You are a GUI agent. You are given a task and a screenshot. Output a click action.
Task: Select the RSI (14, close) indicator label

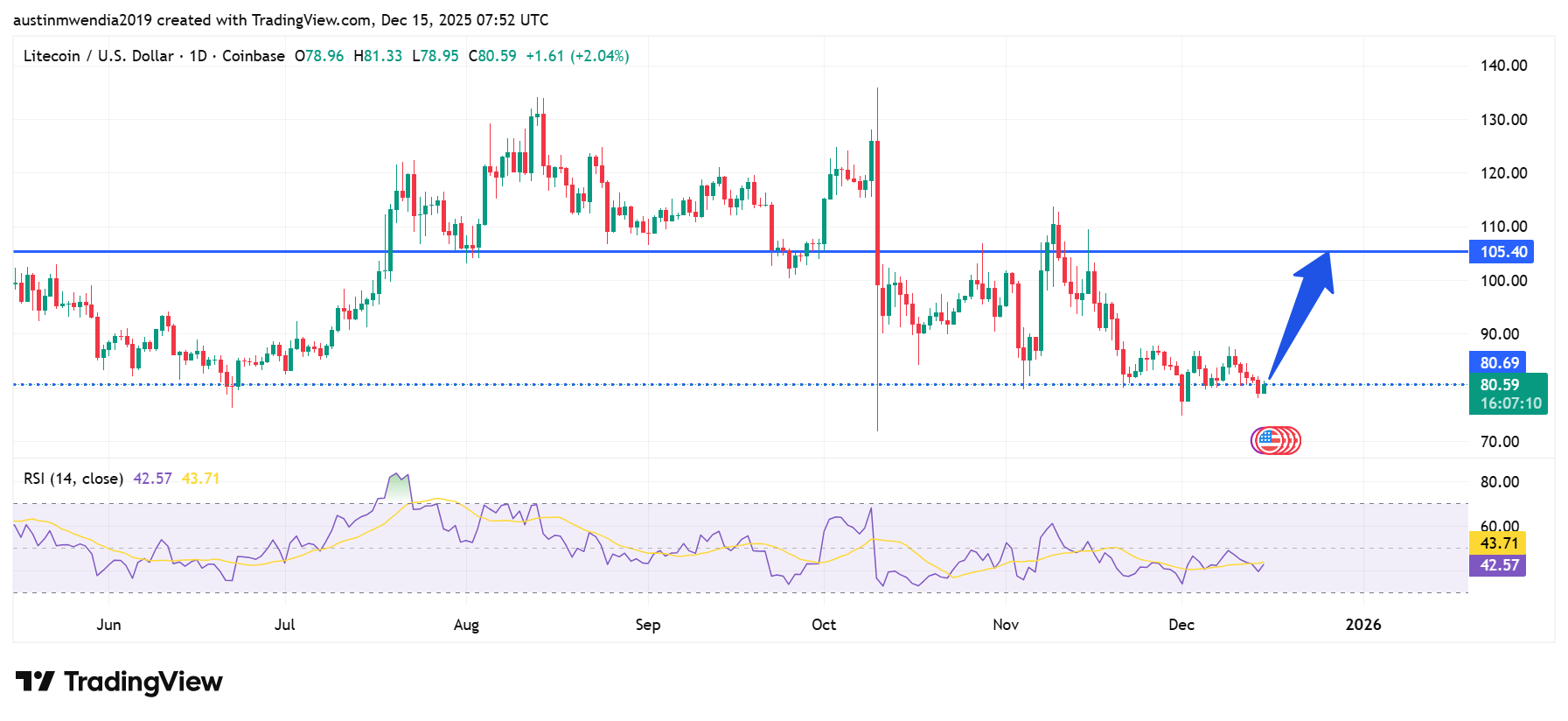(x=73, y=479)
